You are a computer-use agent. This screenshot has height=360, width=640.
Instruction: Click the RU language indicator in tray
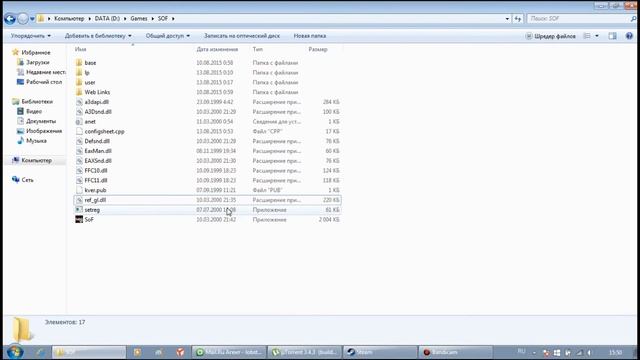[521, 352]
